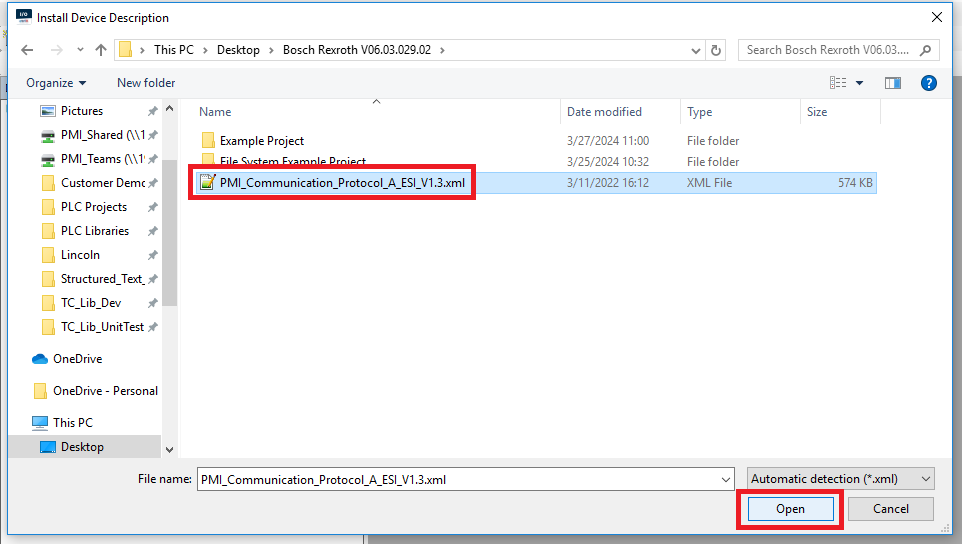
Task: Open the Organize dropdown menu
Action: click(x=56, y=83)
